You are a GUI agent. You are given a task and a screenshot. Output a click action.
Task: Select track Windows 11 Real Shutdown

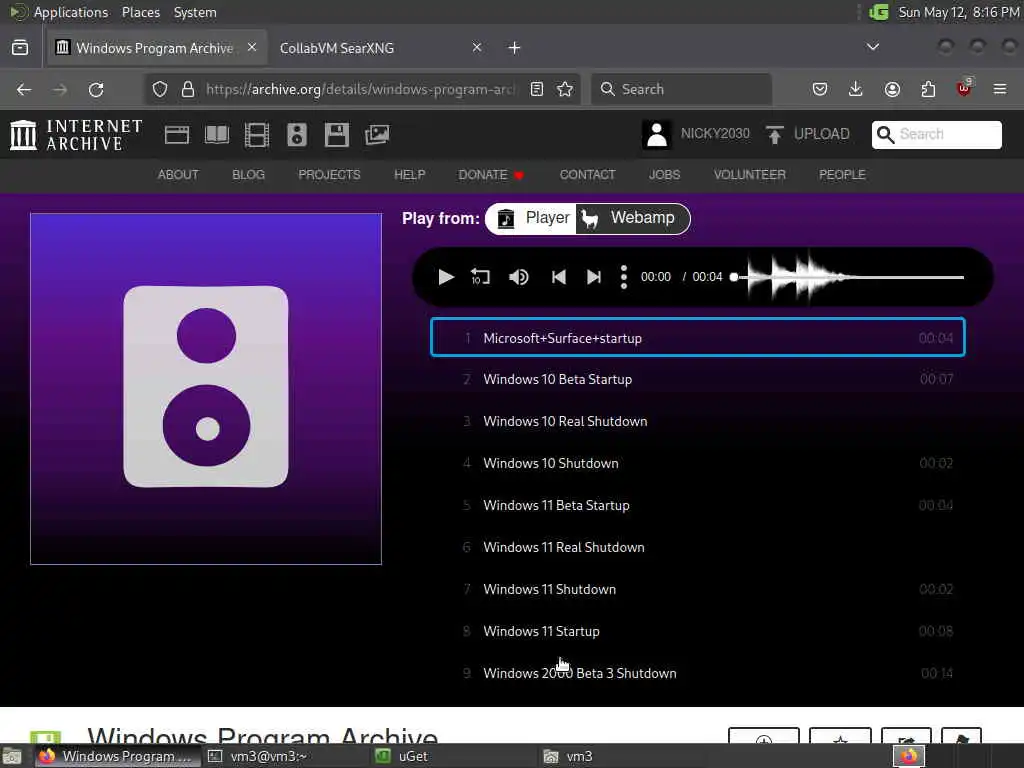pyautogui.click(x=697, y=547)
